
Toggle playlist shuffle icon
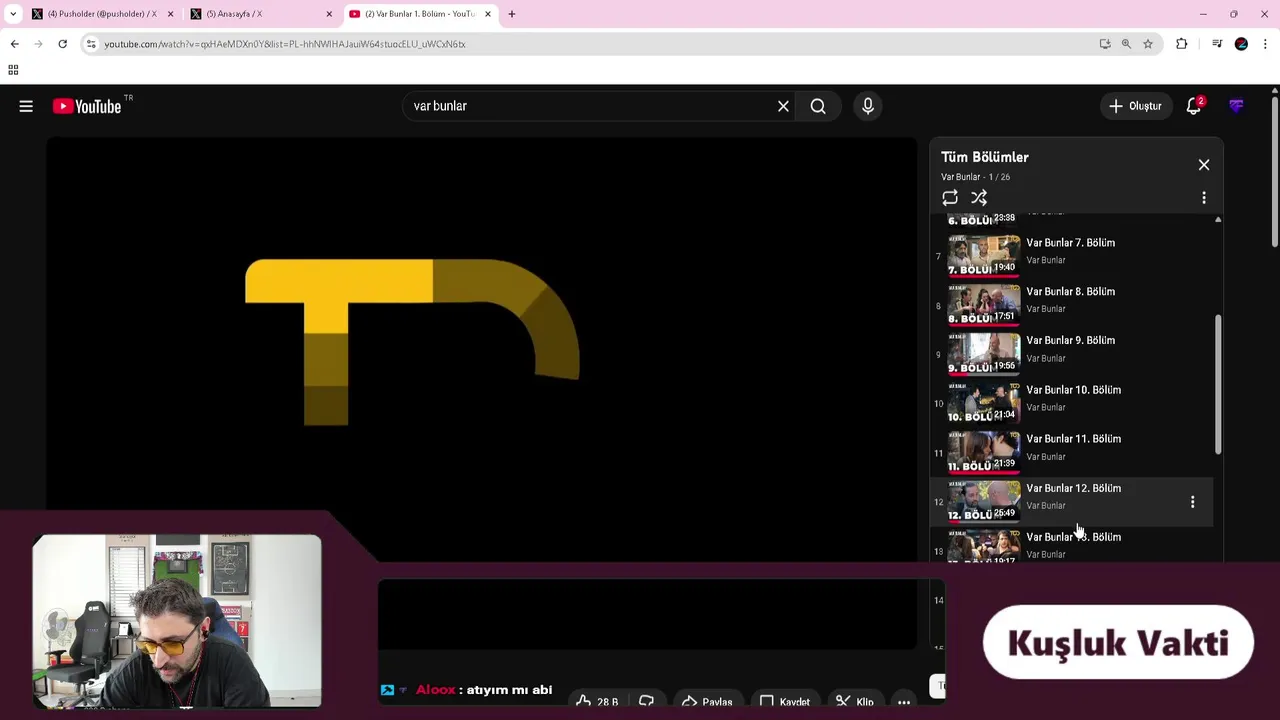pyautogui.click(x=979, y=198)
